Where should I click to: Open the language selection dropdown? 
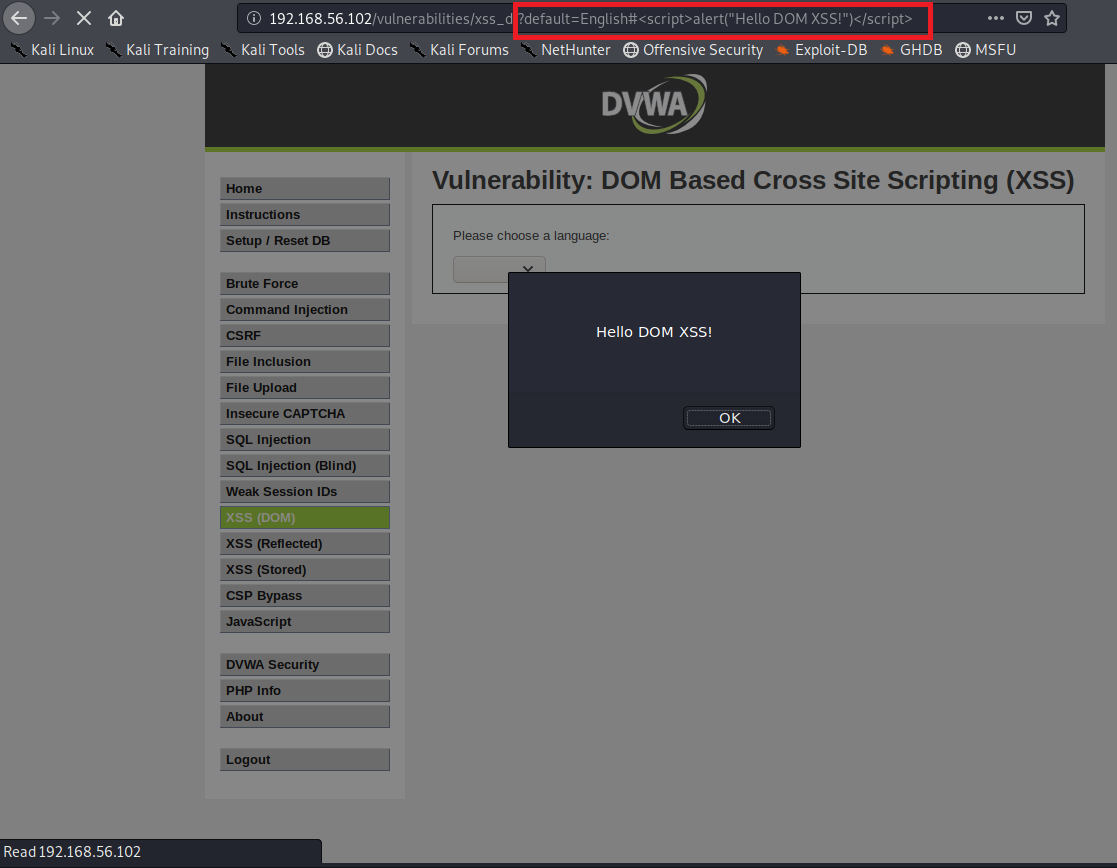pyautogui.click(x=499, y=269)
